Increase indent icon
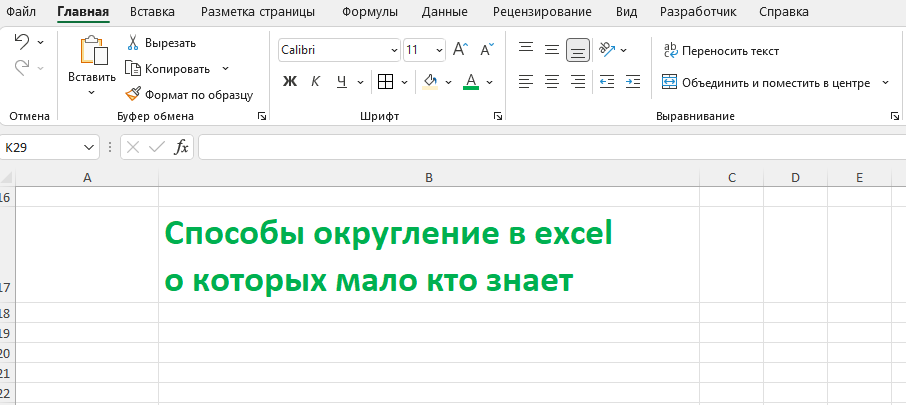 (633, 82)
